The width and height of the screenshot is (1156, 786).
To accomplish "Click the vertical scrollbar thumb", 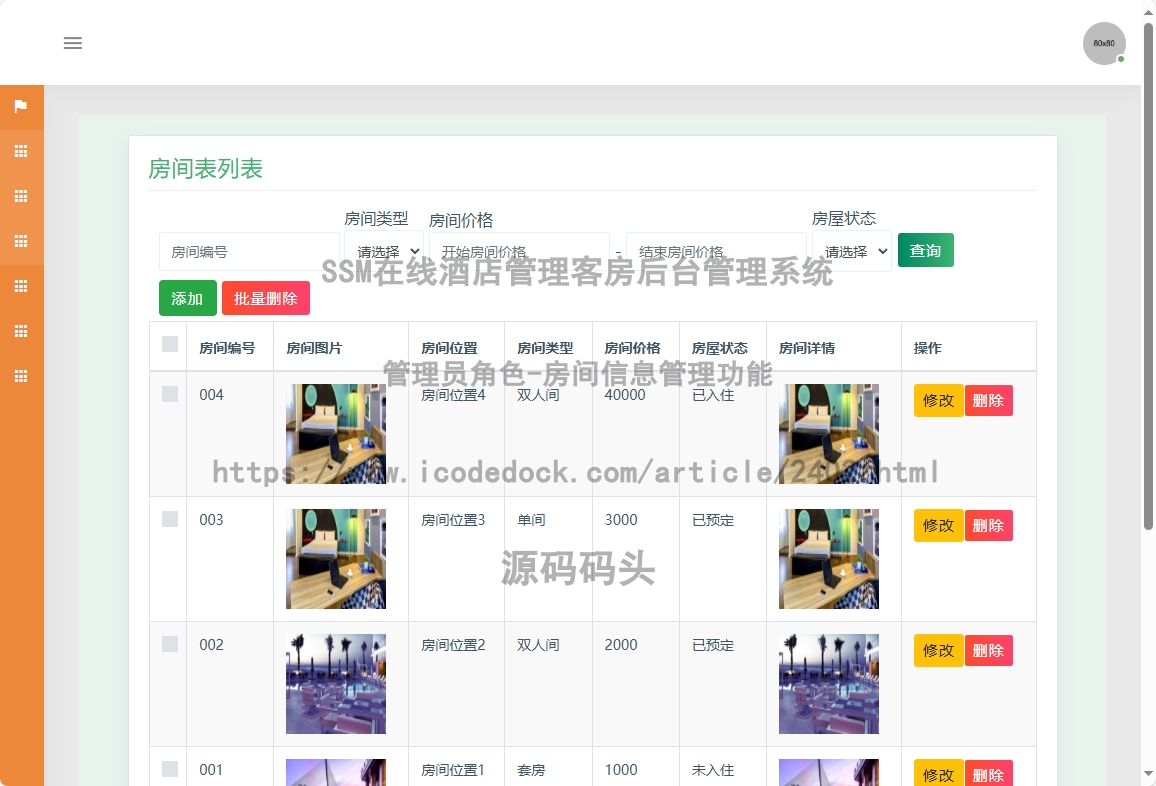I will tap(1148, 277).
